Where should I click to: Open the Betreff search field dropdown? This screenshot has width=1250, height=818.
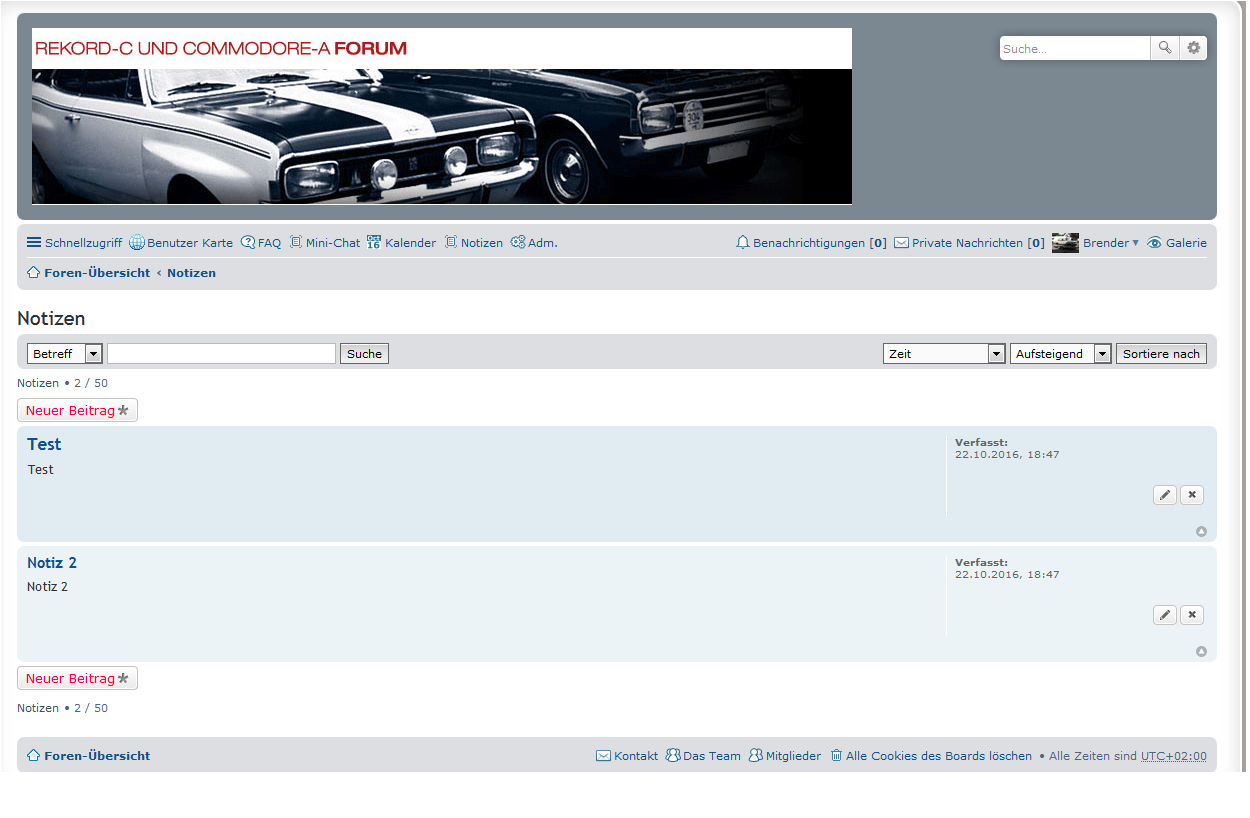[65, 354]
